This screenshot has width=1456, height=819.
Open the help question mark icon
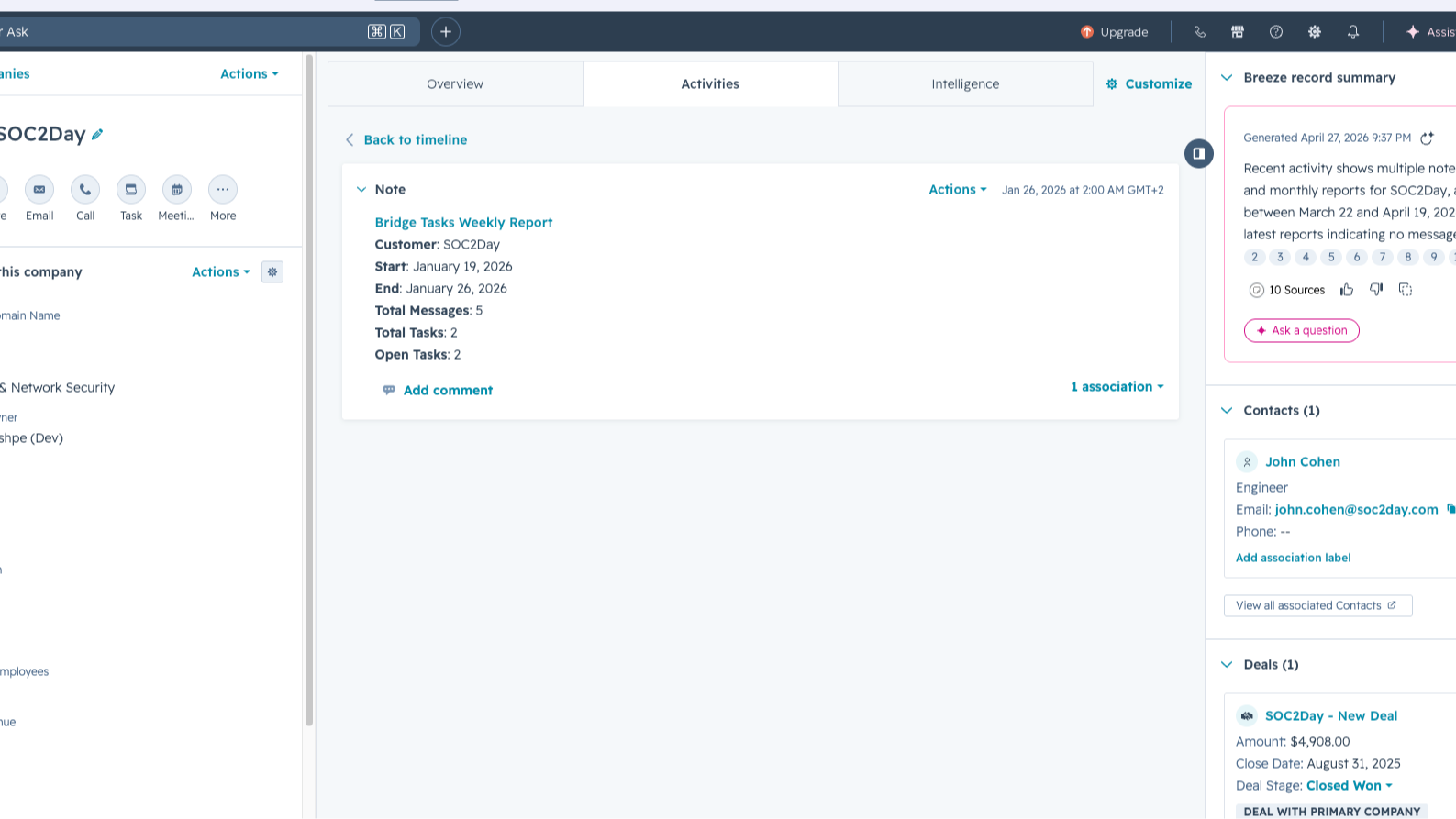tap(1276, 31)
